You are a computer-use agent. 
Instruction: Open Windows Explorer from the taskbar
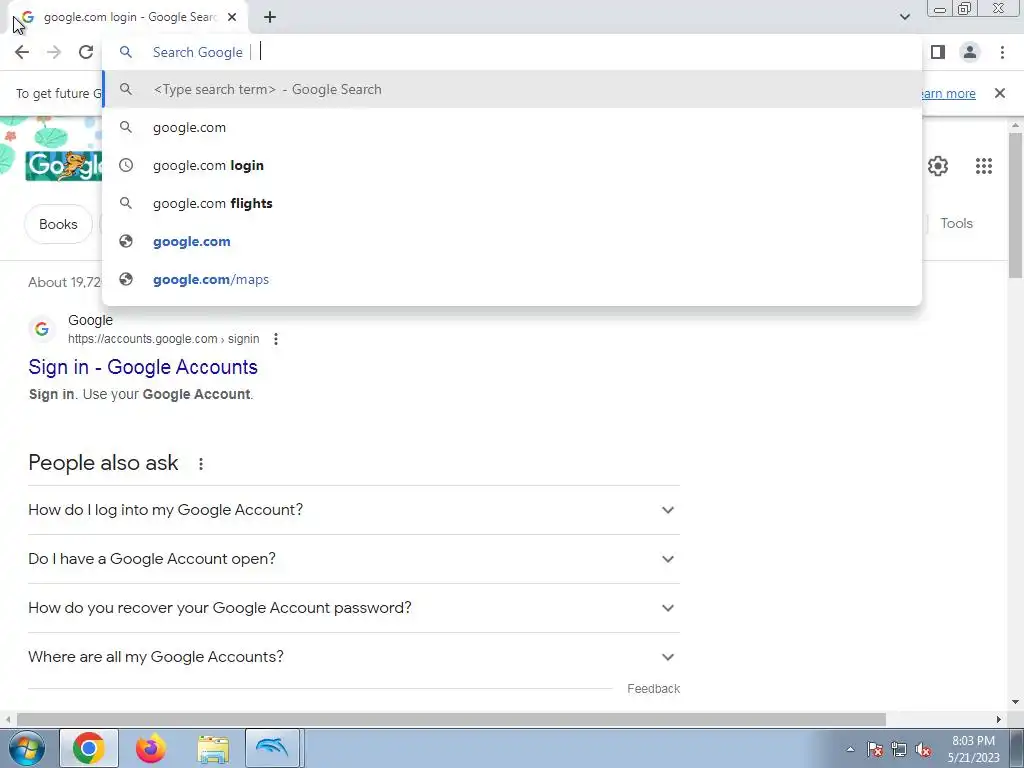[213, 748]
